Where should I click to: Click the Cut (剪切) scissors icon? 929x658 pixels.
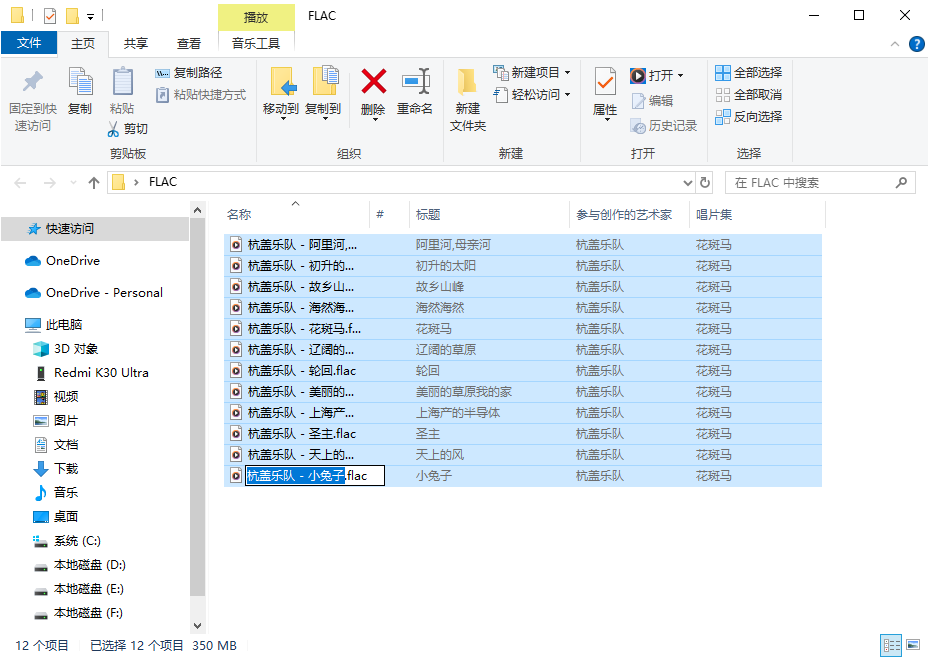pyautogui.click(x=115, y=129)
